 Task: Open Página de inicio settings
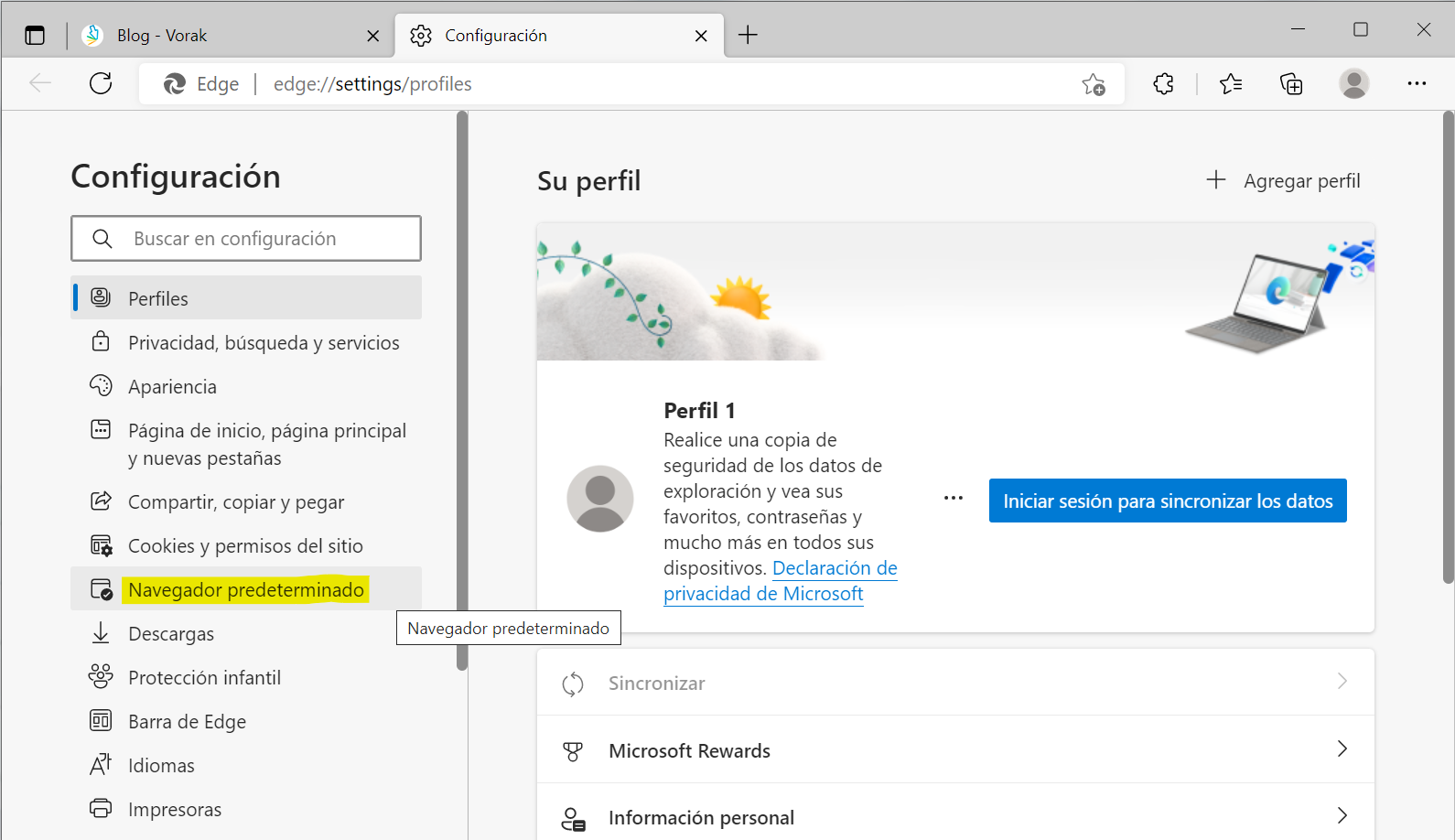(246, 444)
